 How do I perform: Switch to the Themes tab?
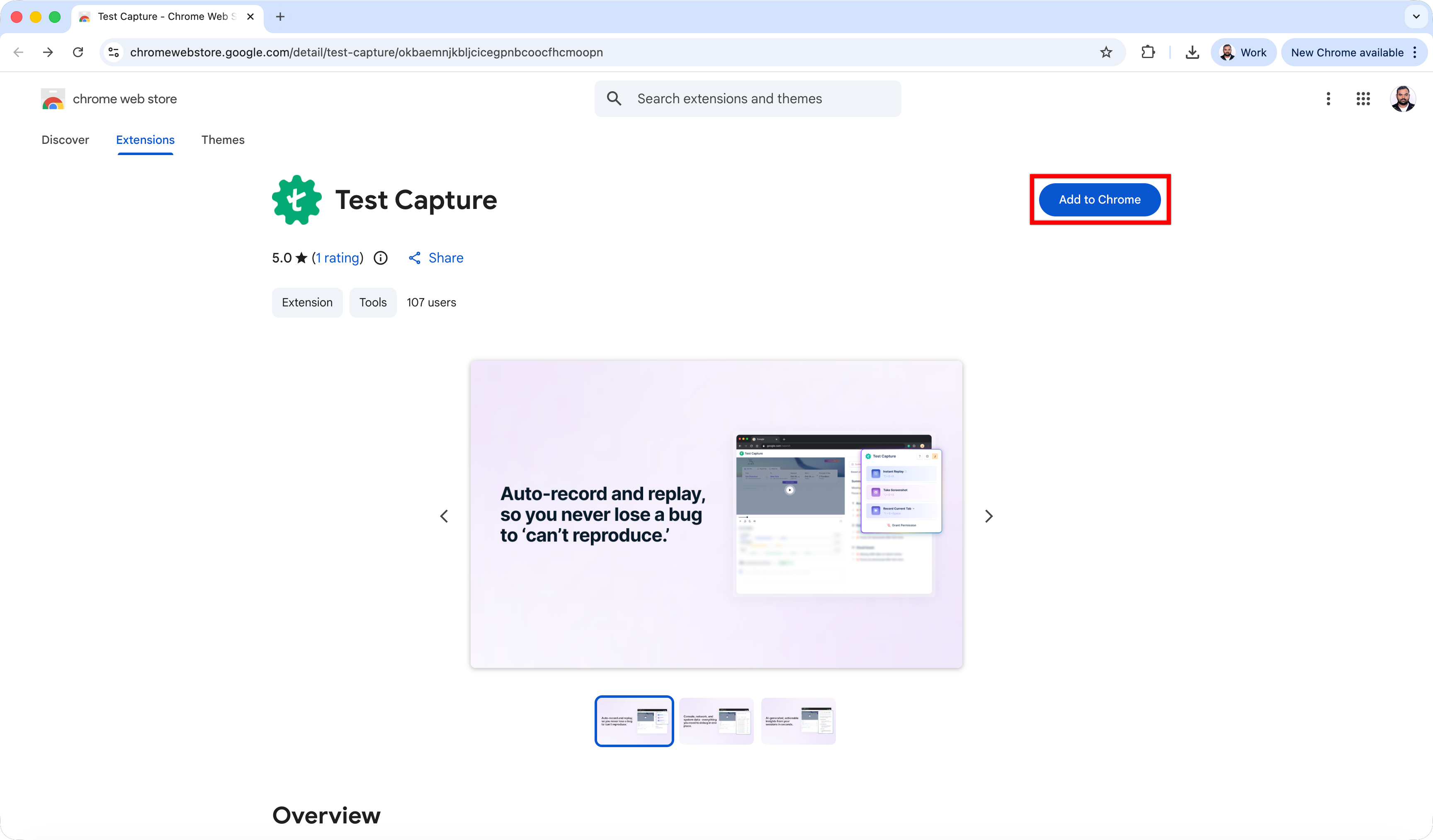(x=223, y=140)
